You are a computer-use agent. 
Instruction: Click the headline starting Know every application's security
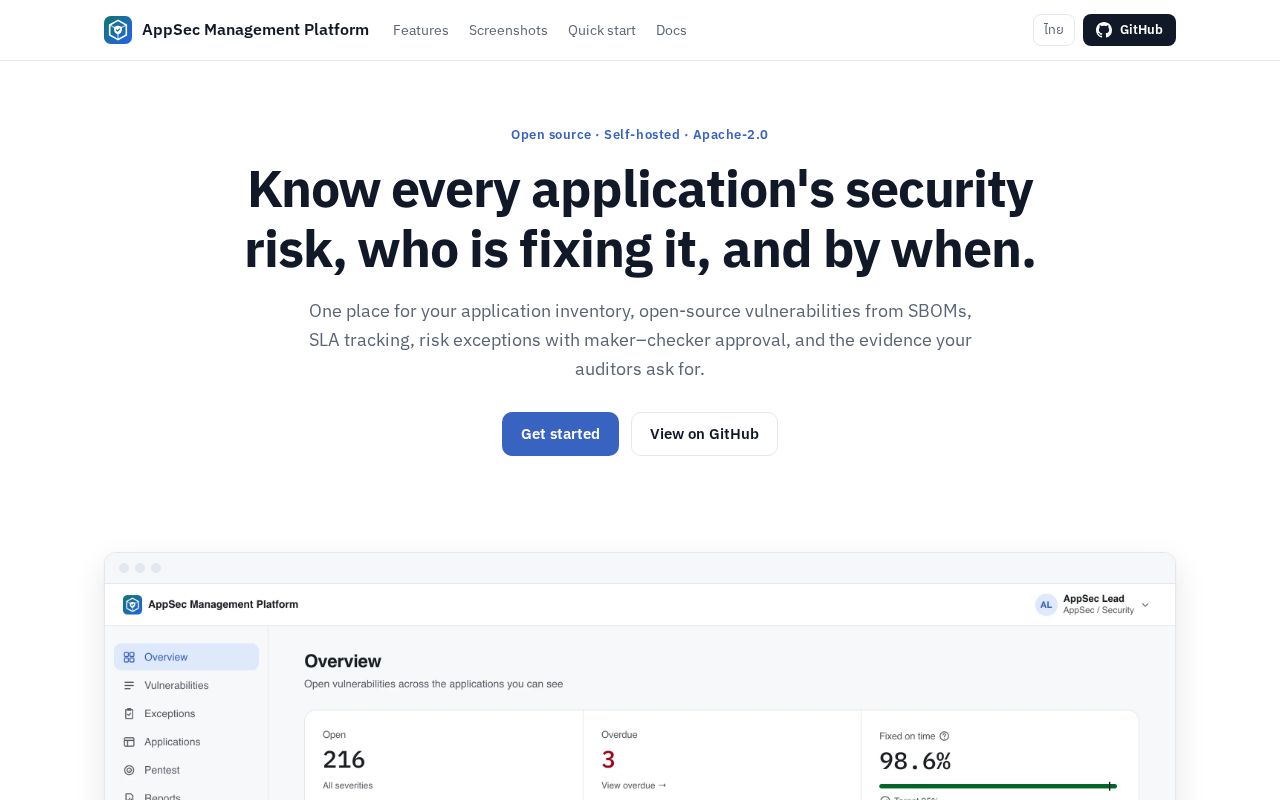[x=640, y=219]
